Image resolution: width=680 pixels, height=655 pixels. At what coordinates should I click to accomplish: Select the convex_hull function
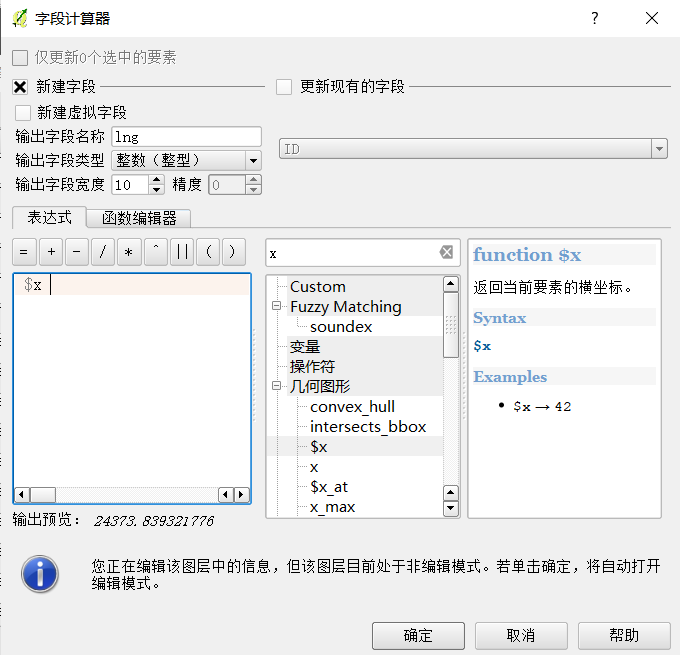pyautogui.click(x=353, y=407)
